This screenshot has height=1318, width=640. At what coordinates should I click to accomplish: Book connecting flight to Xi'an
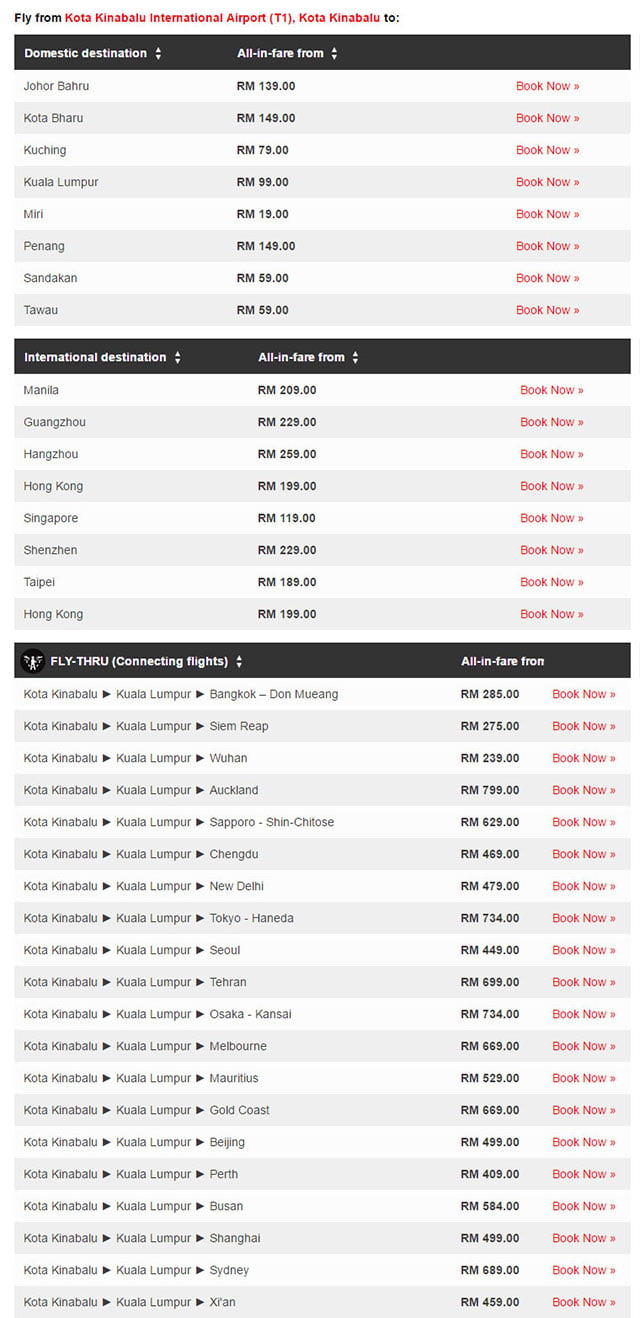tap(584, 1302)
